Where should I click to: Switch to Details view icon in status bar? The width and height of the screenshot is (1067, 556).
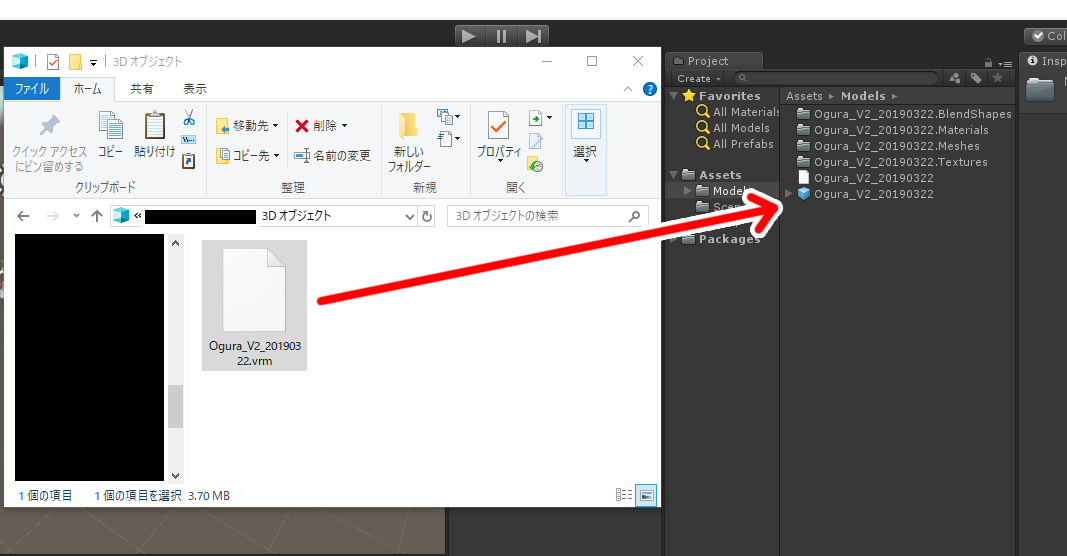[624, 495]
